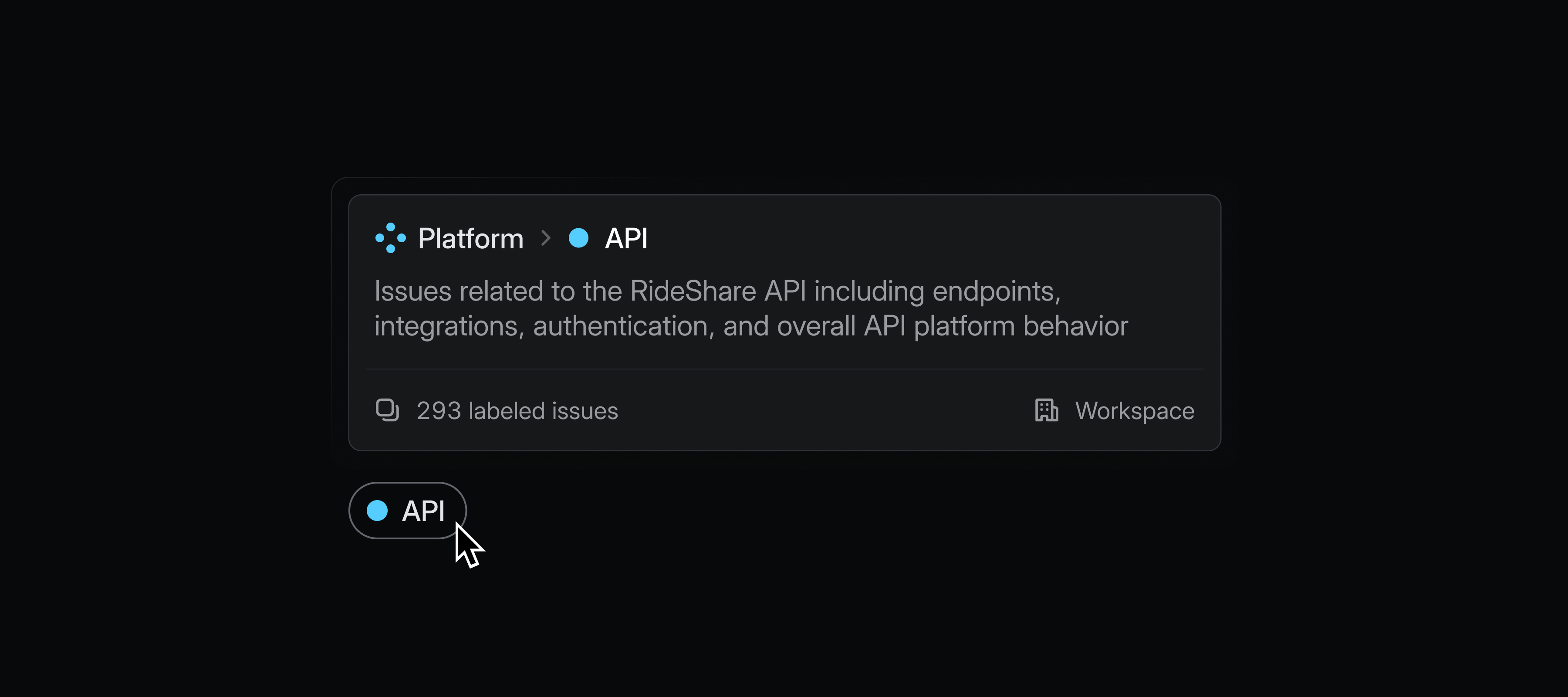Open the 293 labeled issues list

[517, 410]
